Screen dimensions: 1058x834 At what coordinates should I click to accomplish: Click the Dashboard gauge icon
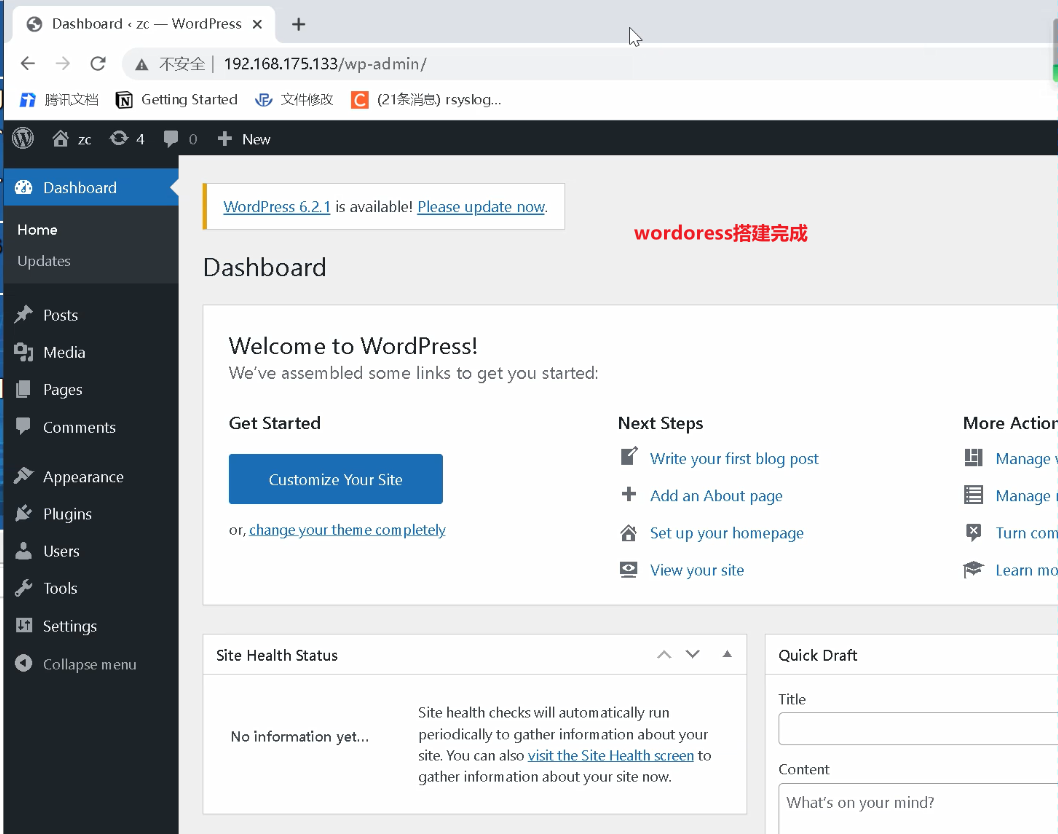(x=24, y=188)
